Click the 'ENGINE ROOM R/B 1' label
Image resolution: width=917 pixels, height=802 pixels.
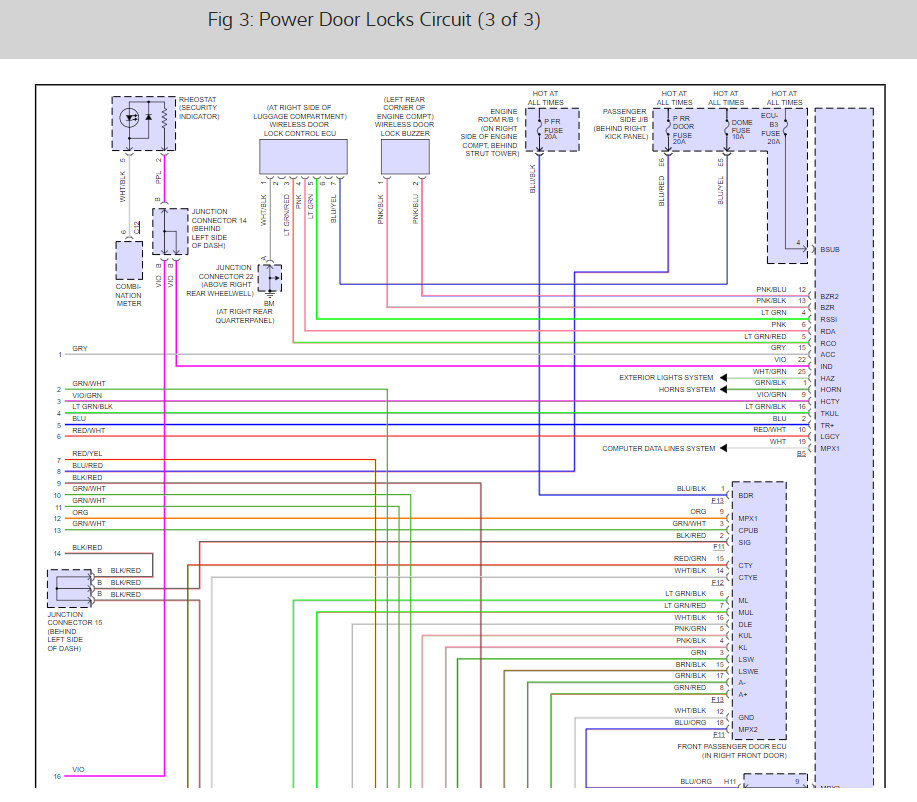498,115
